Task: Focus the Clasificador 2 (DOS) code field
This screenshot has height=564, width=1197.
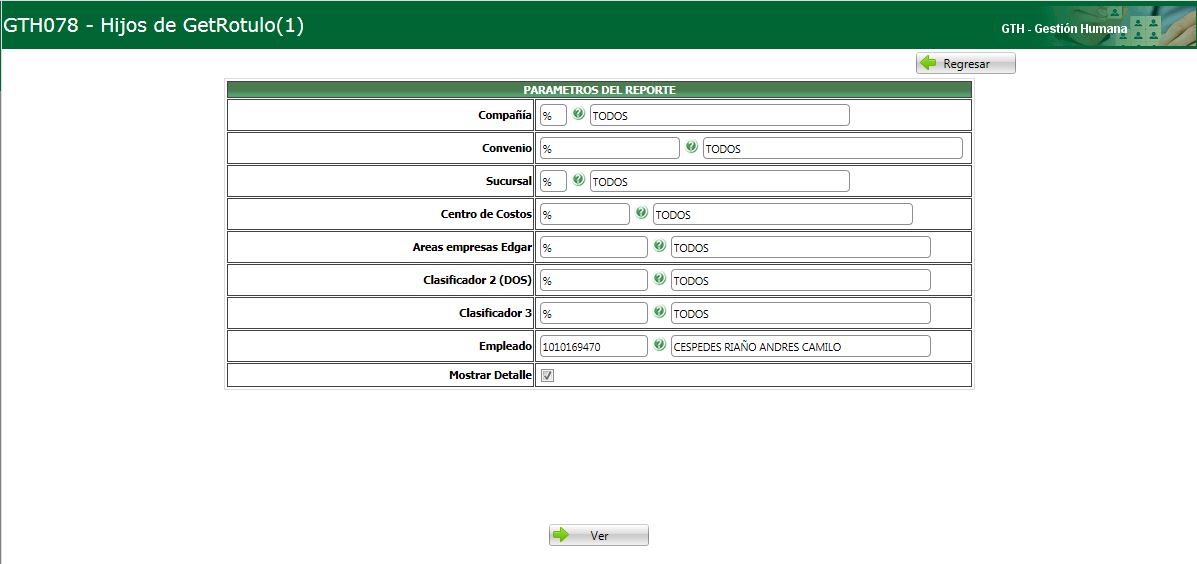Action: 594,280
